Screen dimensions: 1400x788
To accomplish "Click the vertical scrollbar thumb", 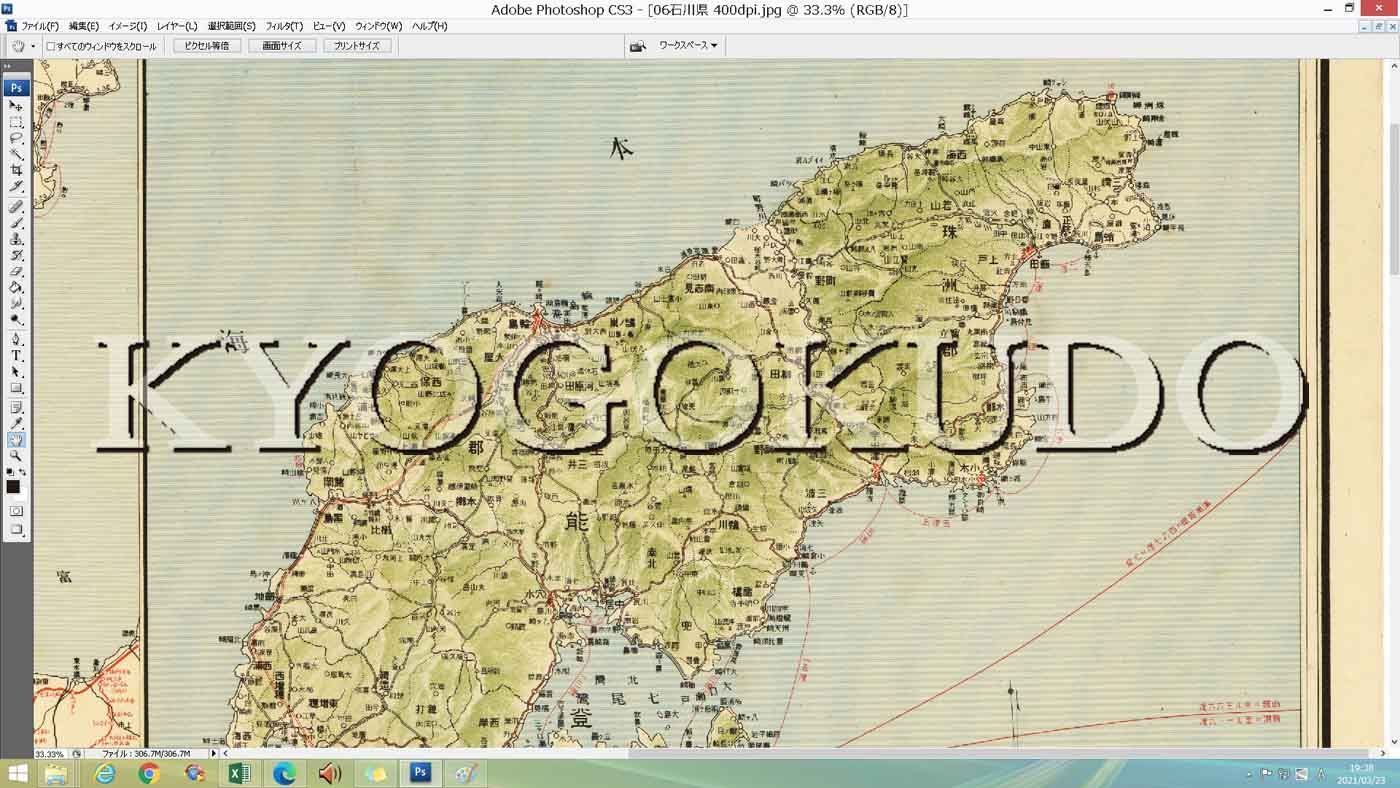I will point(1393,198).
